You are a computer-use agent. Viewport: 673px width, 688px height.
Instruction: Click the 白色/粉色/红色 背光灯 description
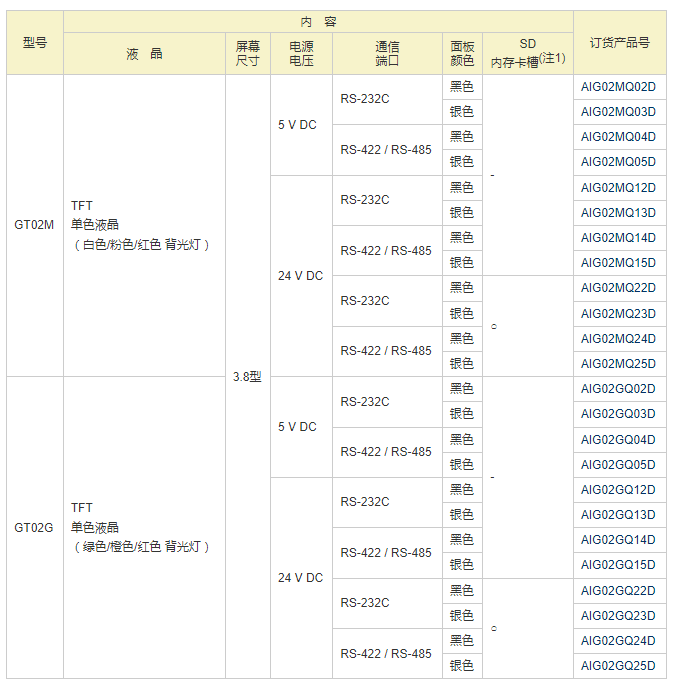click(x=141, y=244)
